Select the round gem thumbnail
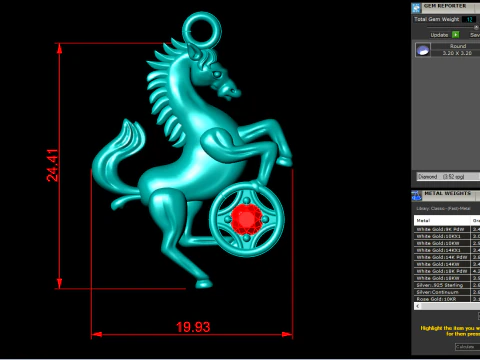480x360 pixels. pos(423,50)
